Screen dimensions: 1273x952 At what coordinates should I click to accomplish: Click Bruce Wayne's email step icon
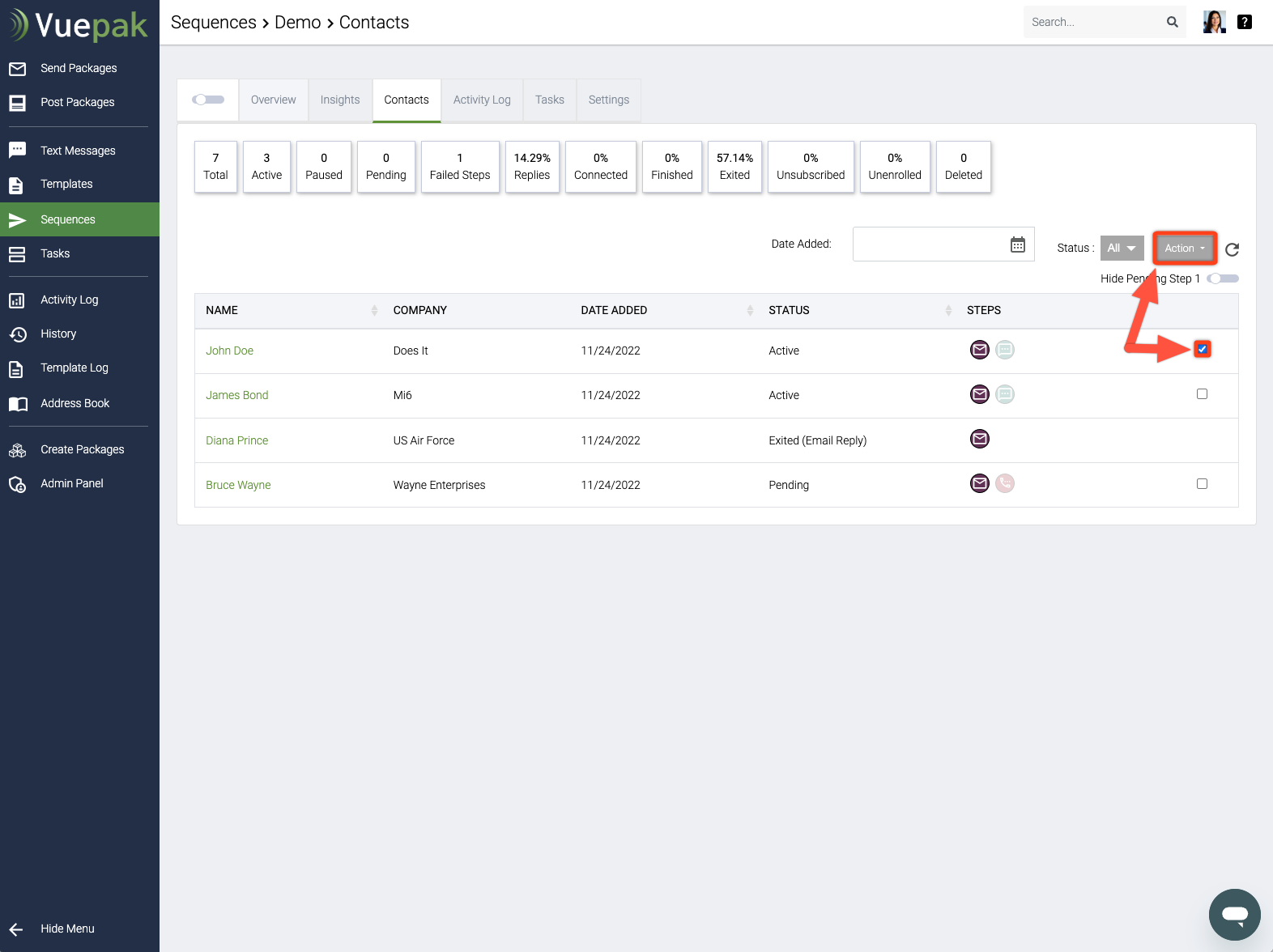pos(980,483)
